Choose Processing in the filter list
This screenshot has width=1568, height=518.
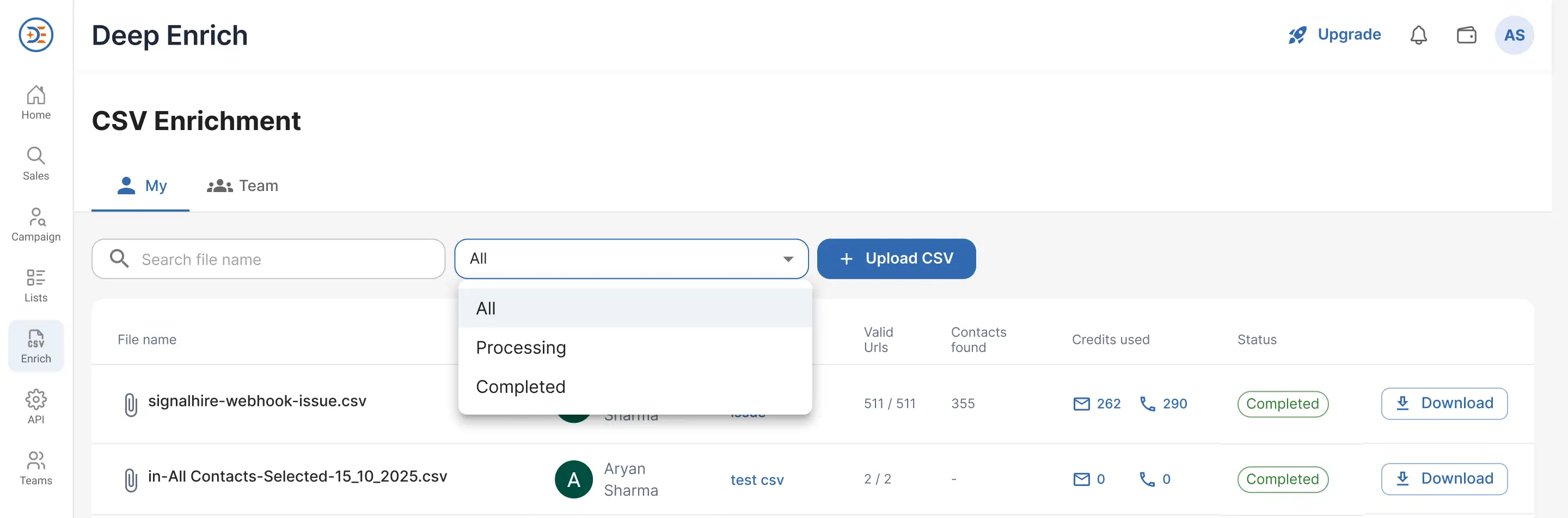point(635,347)
